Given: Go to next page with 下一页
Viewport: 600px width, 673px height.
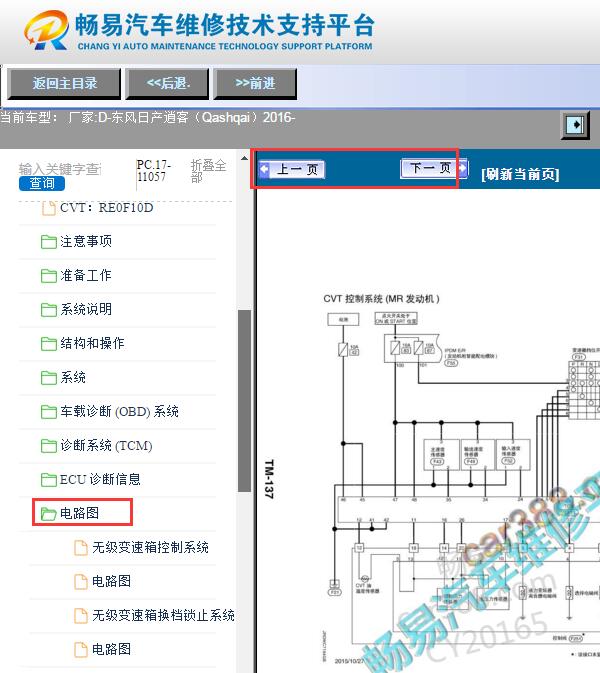Looking at the screenshot, I should [434, 167].
